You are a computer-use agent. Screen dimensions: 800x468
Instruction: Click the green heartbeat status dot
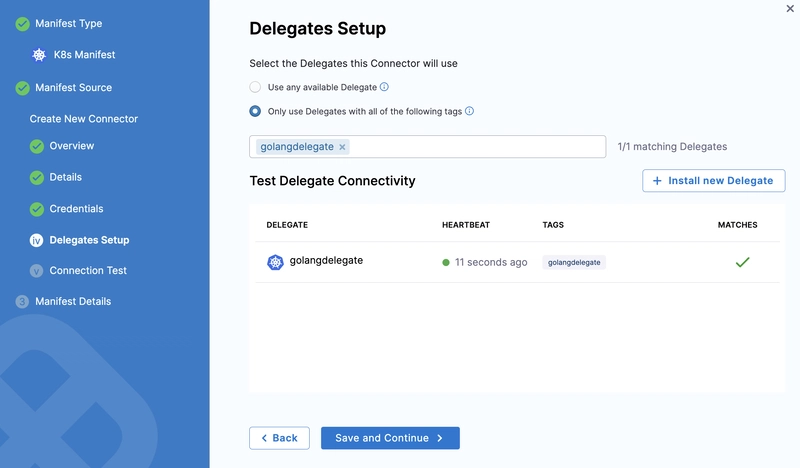[x=446, y=262]
